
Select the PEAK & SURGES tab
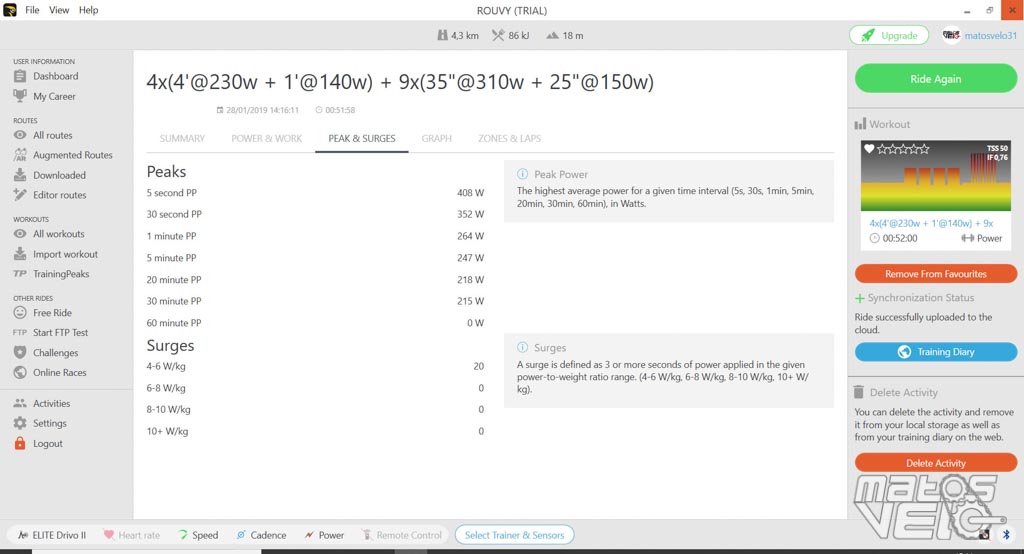(362, 138)
